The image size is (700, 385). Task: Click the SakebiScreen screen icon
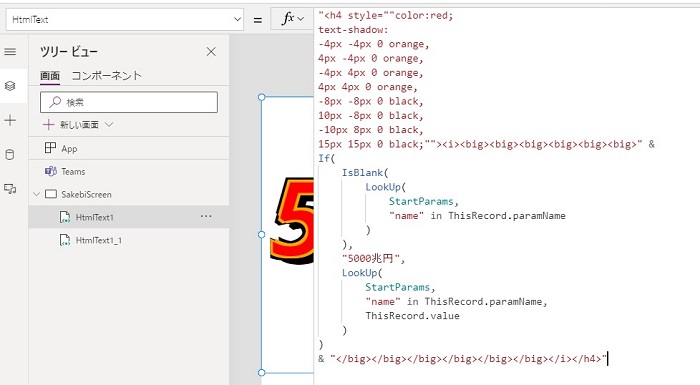[51, 194]
